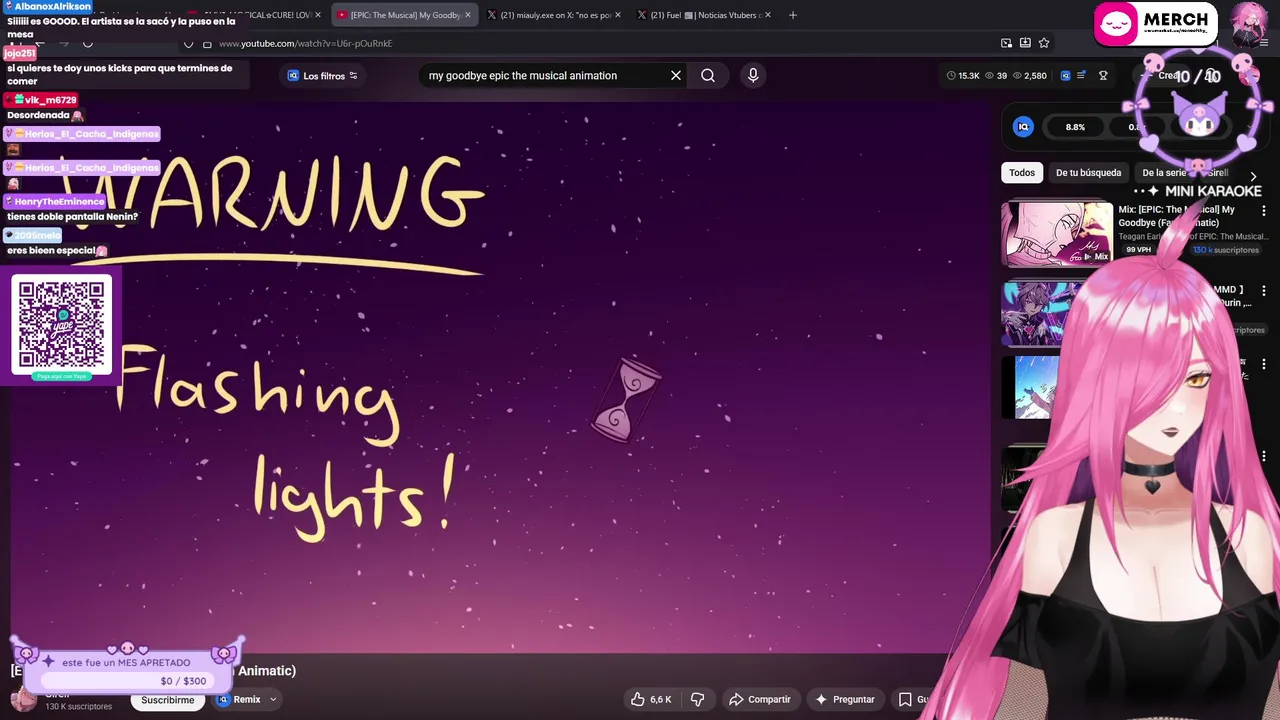Click the 130 K suscriptores channel text
Viewport: 1280px width, 720px height.
[78, 707]
